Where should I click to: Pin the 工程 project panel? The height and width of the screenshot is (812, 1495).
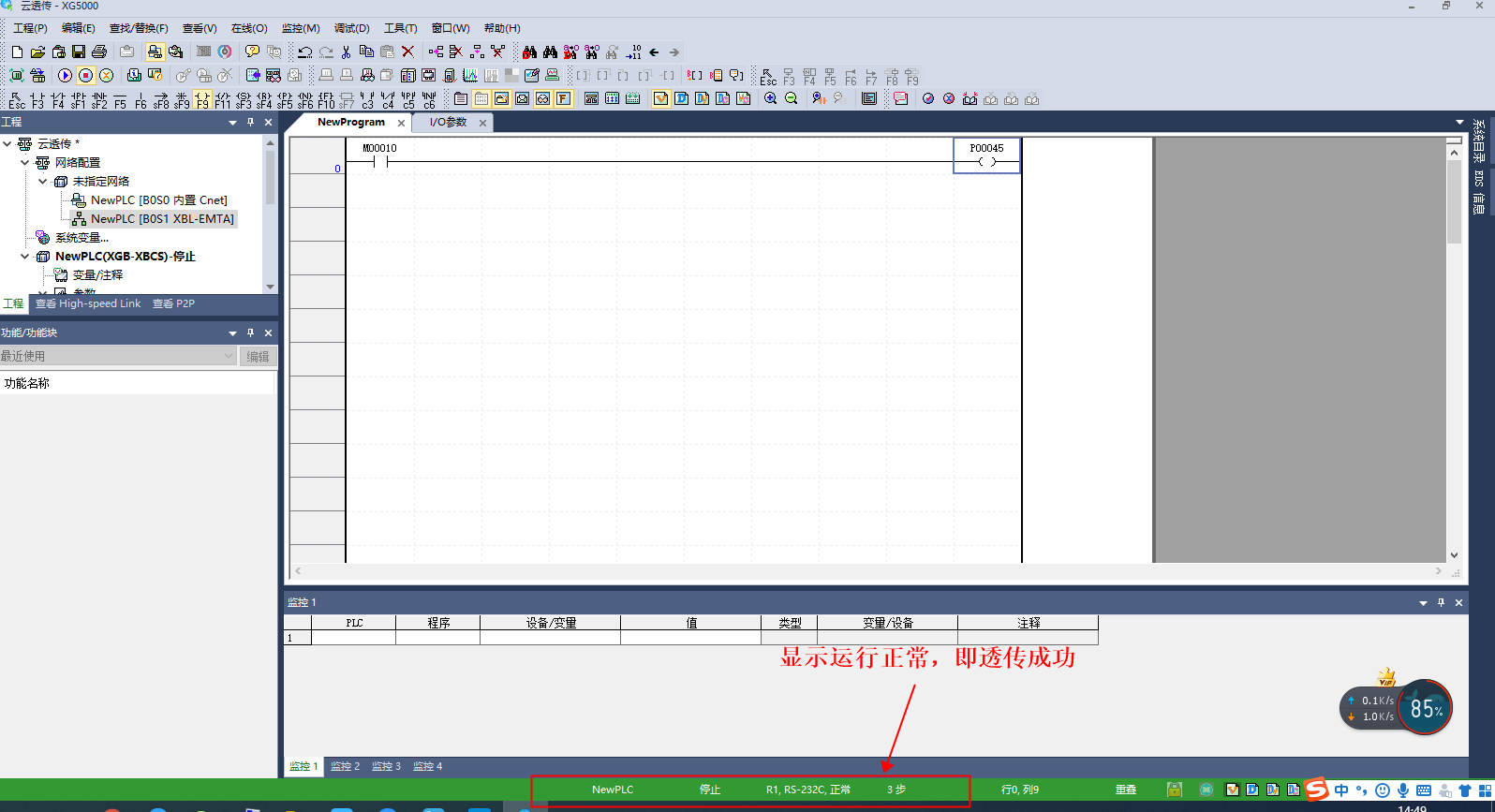point(250,123)
